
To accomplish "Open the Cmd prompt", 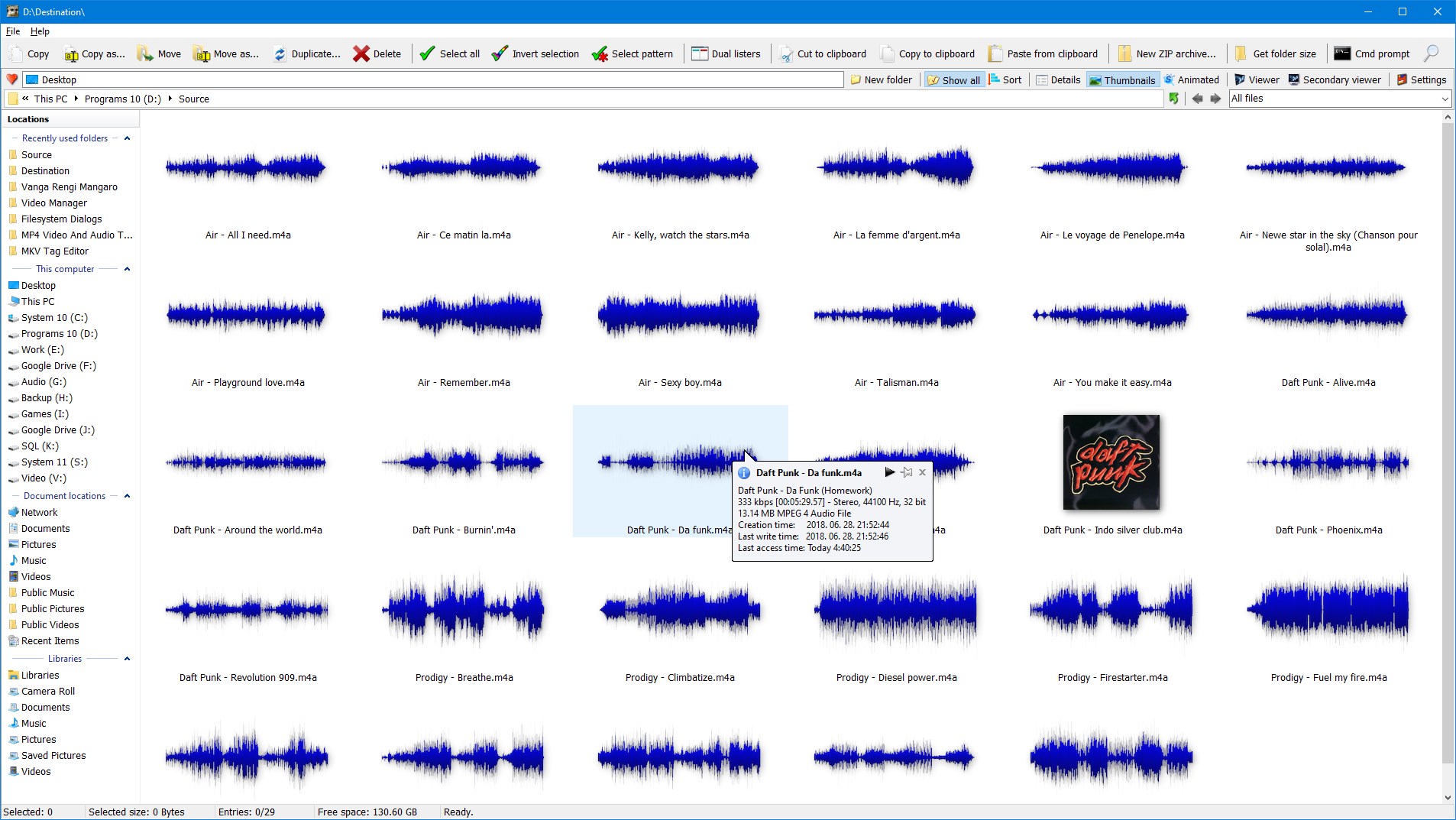I will [x=1372, y=53].
